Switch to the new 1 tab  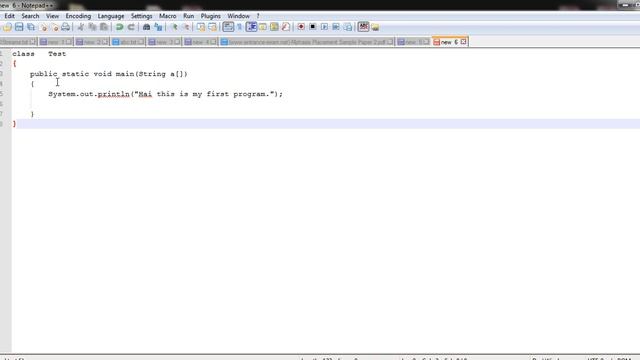click(56, 42)
